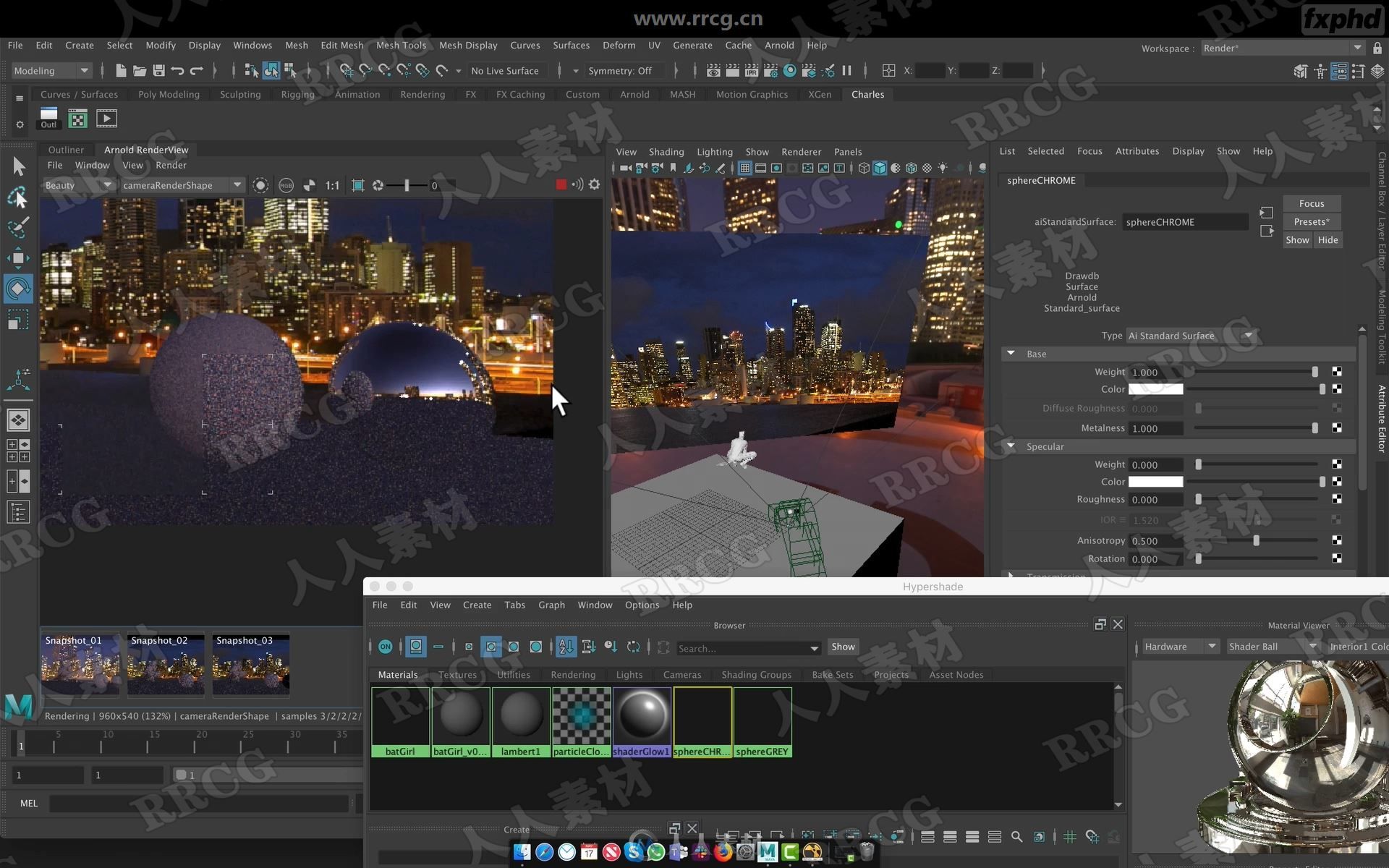The image size is (1389, 868).
Task: Toggle the Hypershade Browser Show button
Action: [843, 646]
